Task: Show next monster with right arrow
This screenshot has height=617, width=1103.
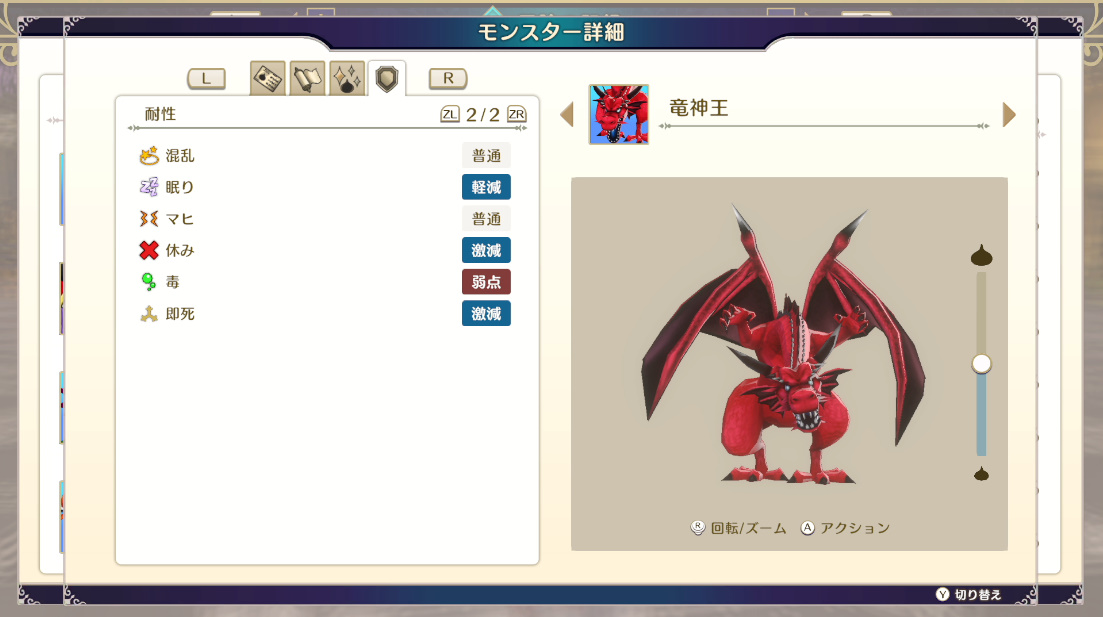Action: tap(1009, 115)
